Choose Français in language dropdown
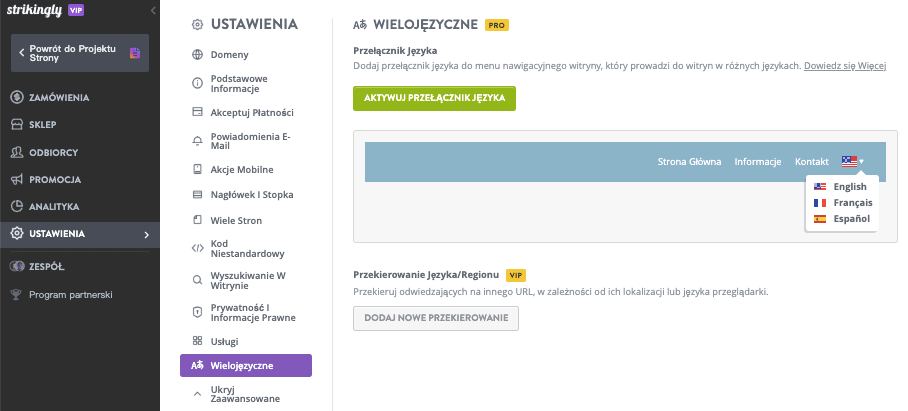This screenshot has width=908, height=411. pos(841,203)
